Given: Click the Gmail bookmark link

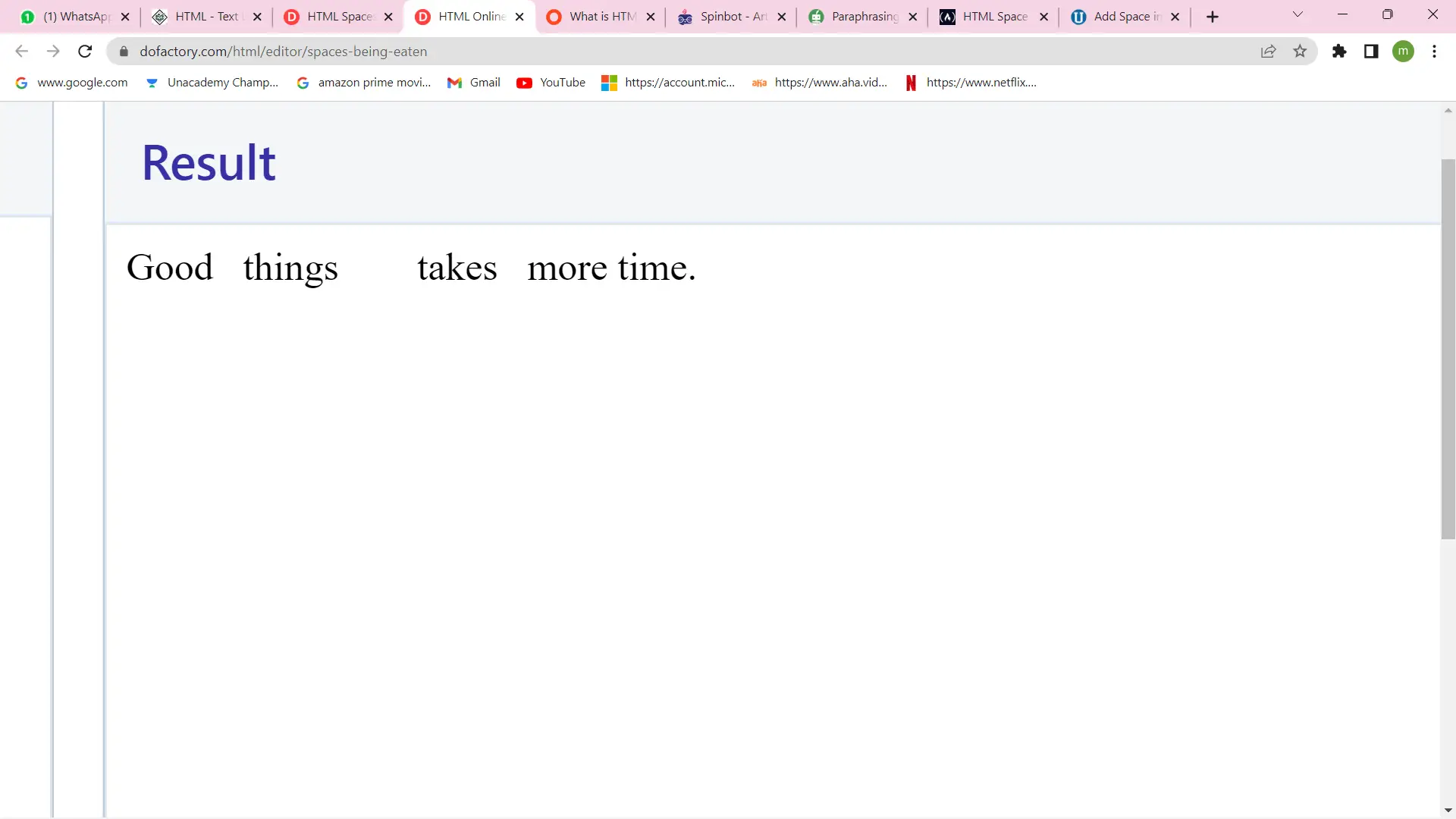Looking at the screenshot, I should tap(484, 82).
